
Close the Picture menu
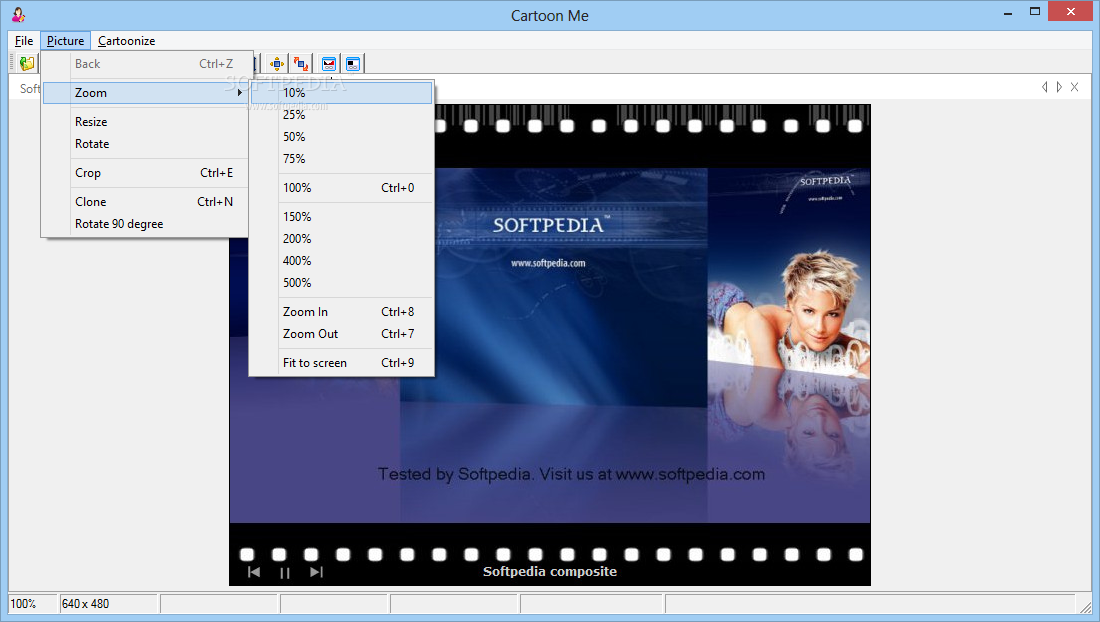65,41
